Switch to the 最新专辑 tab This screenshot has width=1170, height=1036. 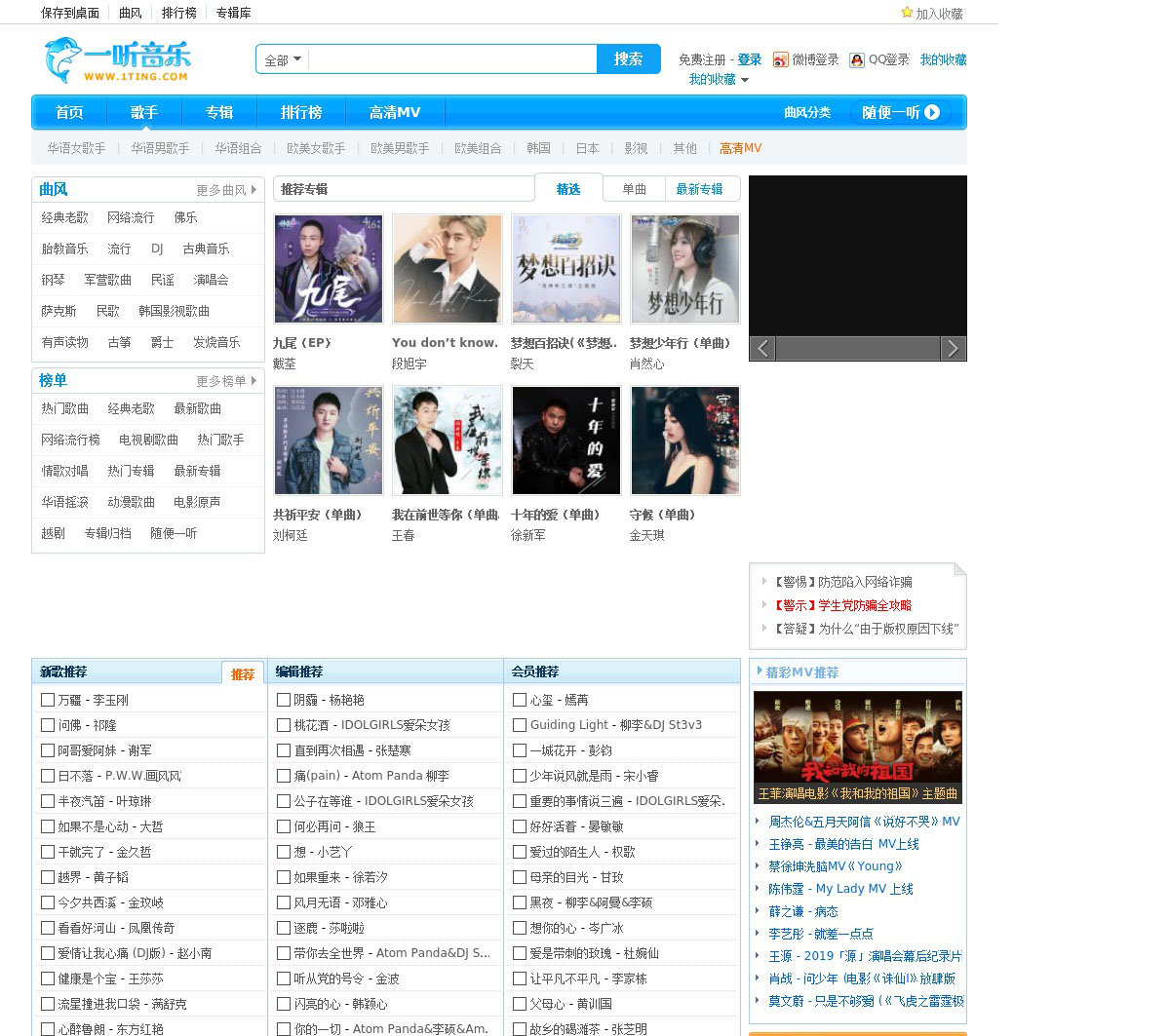click(699, 189)
